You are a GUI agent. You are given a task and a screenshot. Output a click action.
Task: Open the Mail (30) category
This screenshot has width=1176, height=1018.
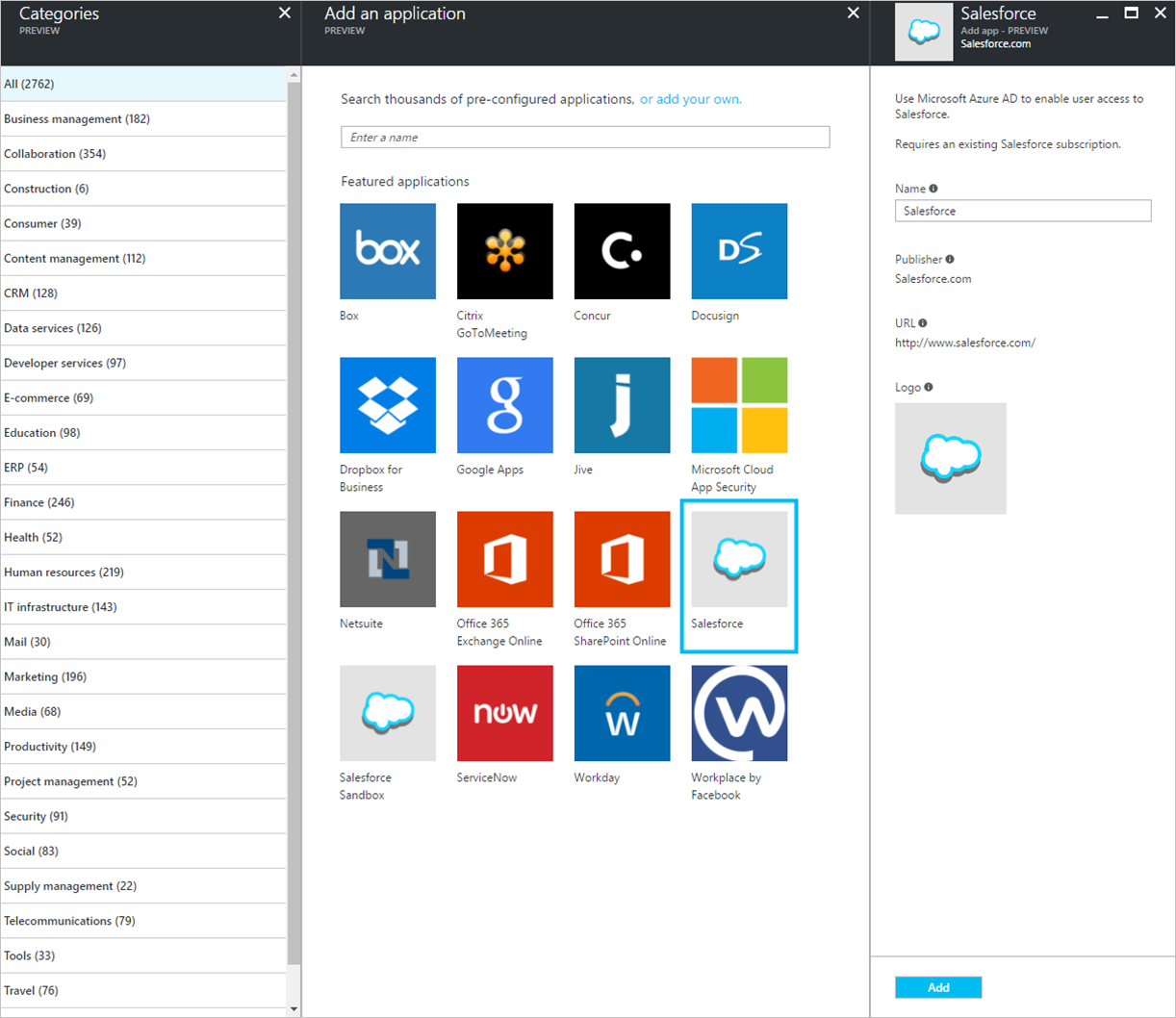coord(143,642)
